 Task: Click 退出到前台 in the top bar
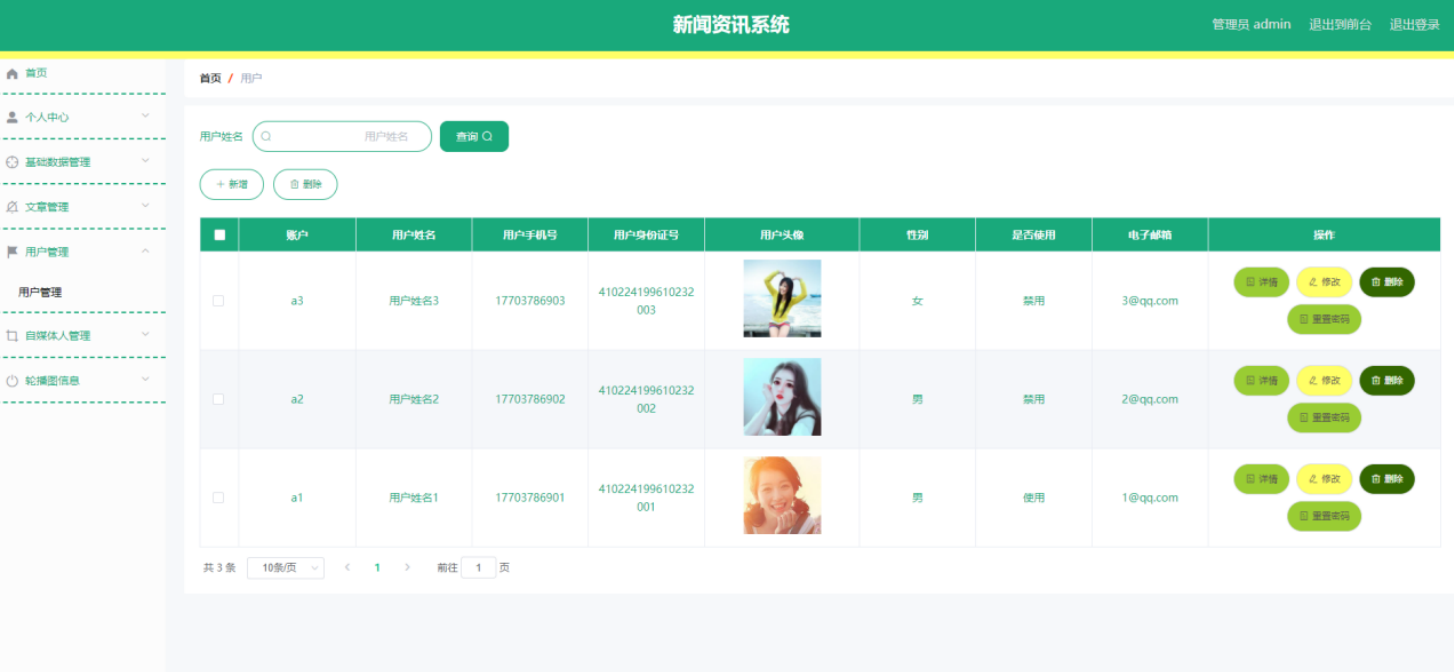(x=1340, y=25)
